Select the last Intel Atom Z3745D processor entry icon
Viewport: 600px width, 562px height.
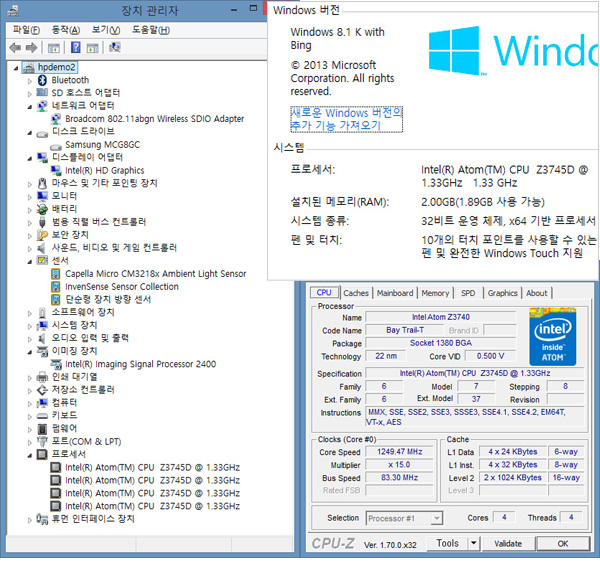point(56,506)
